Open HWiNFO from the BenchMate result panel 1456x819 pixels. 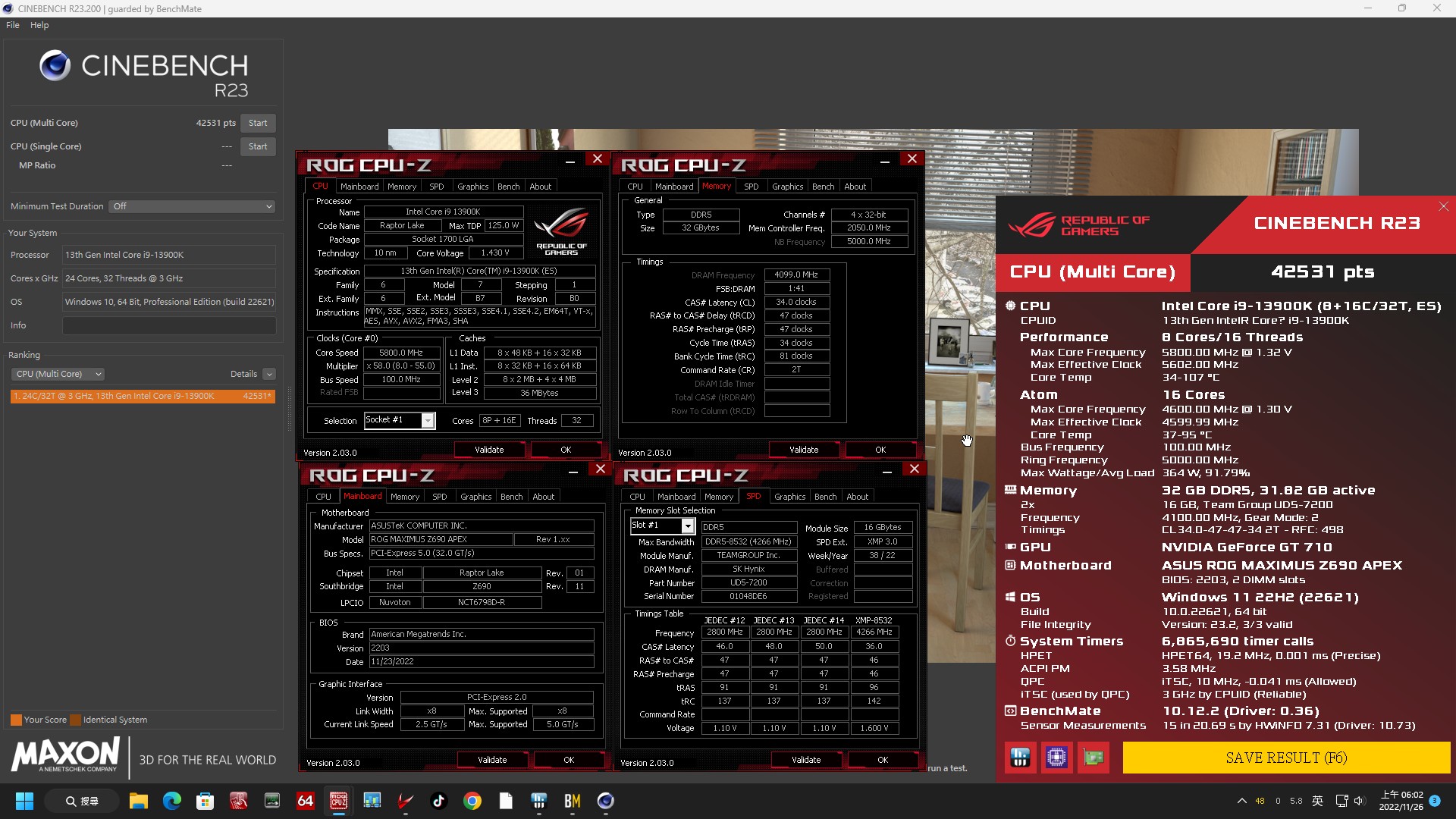pyautogui.click(x=1020, y=758)
